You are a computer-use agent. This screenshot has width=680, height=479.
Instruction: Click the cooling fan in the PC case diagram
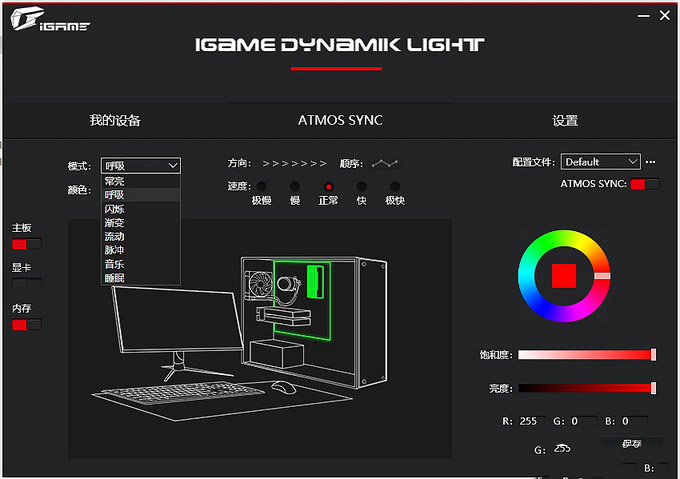point(259,283)
